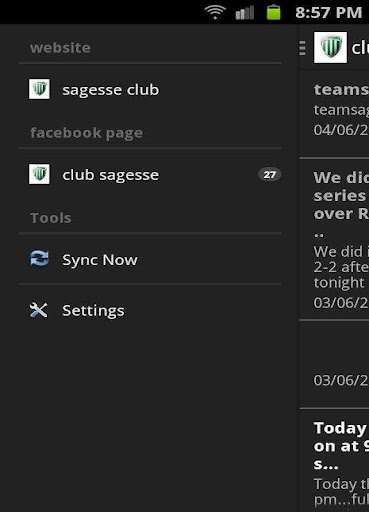Viewport: 369px width, 512px height.
Task: Select the Sync Now label
Action: tap(100, 260)
